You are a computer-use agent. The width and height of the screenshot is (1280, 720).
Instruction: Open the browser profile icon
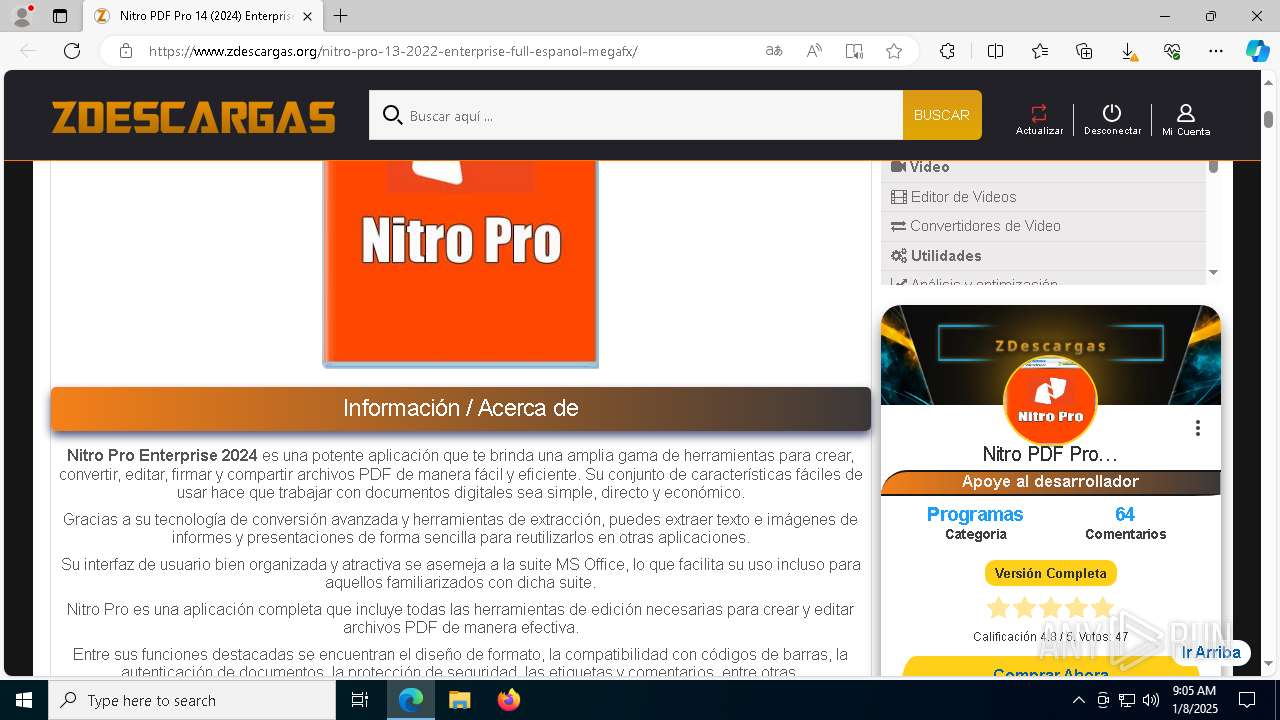pos(22,16)
